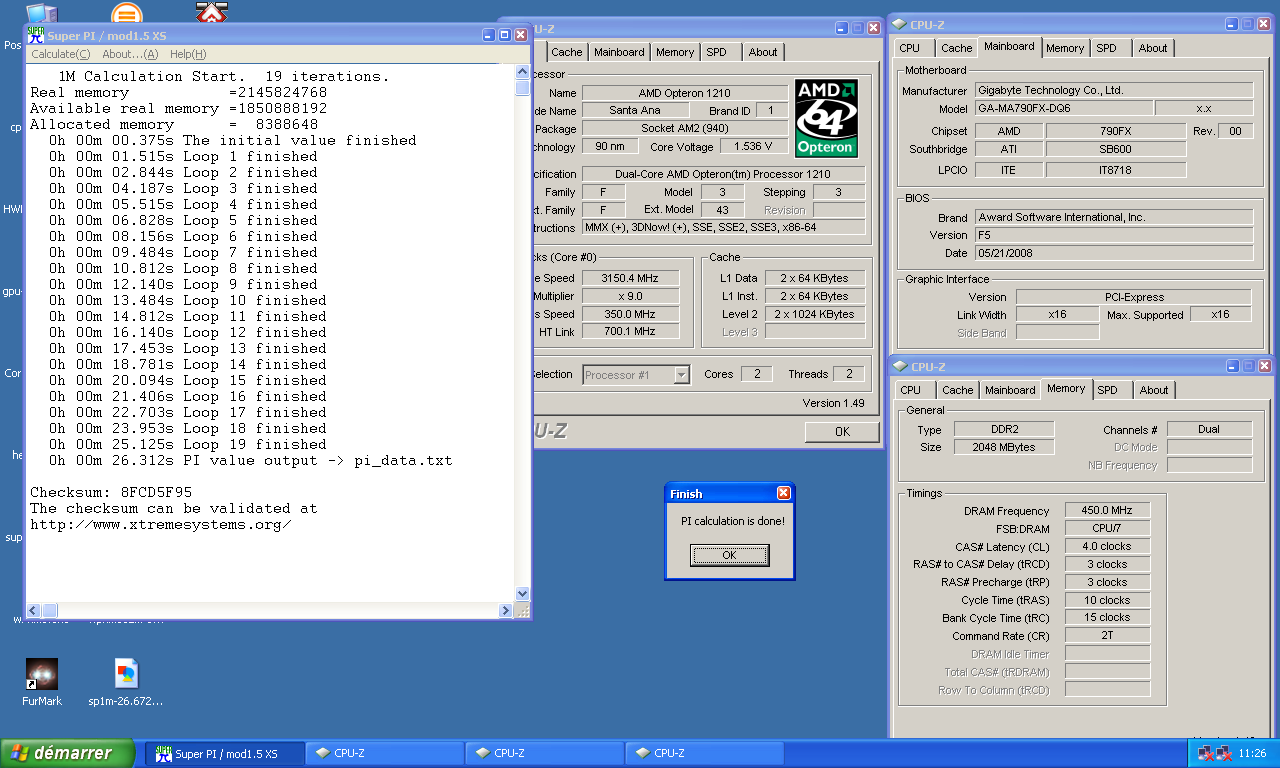The width and height of the screenshot is (1280, 768).
Task: Open the Processor #1 selection dropdown
Action: tap(636, 375)
